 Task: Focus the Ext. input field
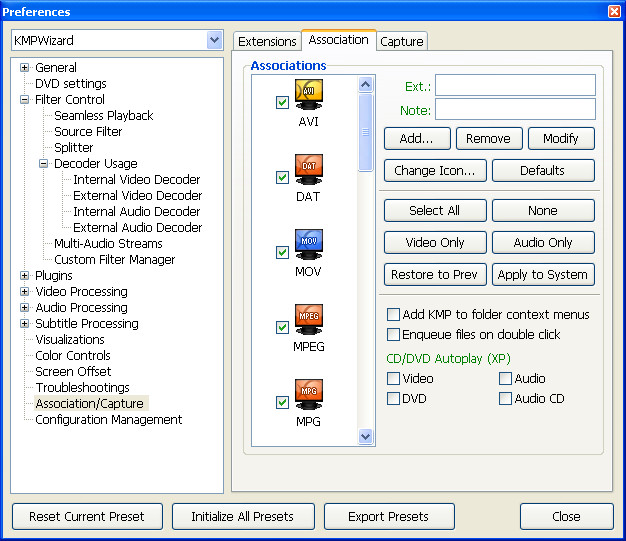(515, 85)
